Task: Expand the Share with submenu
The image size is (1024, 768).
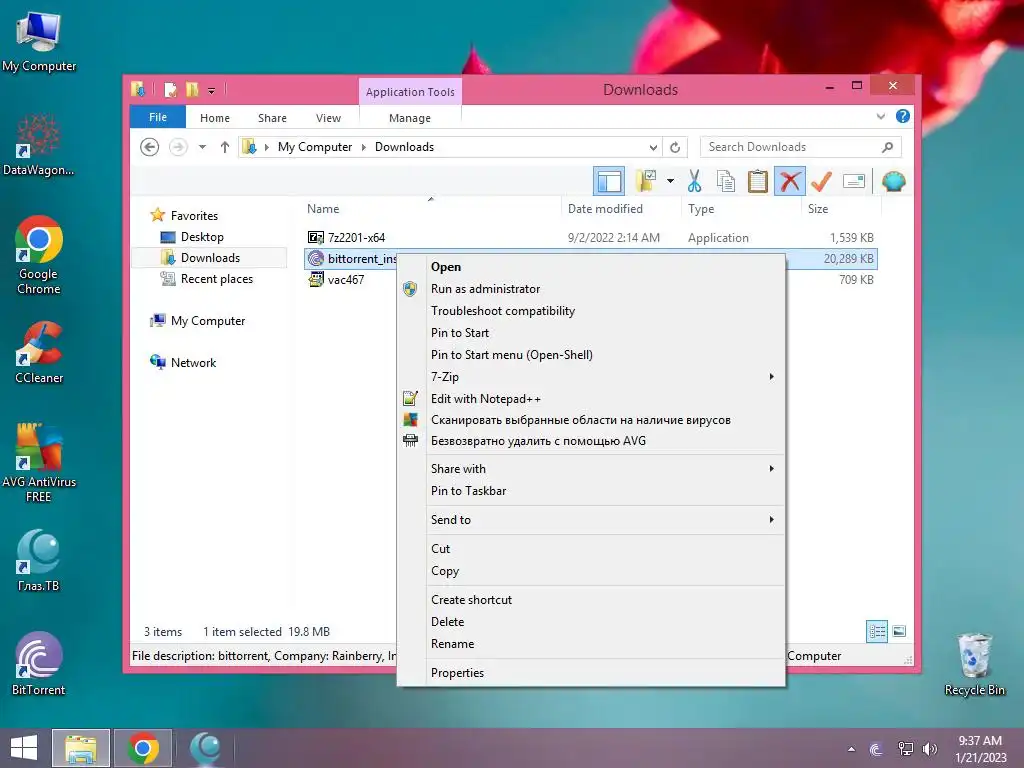Action: [x=591, y=469]
